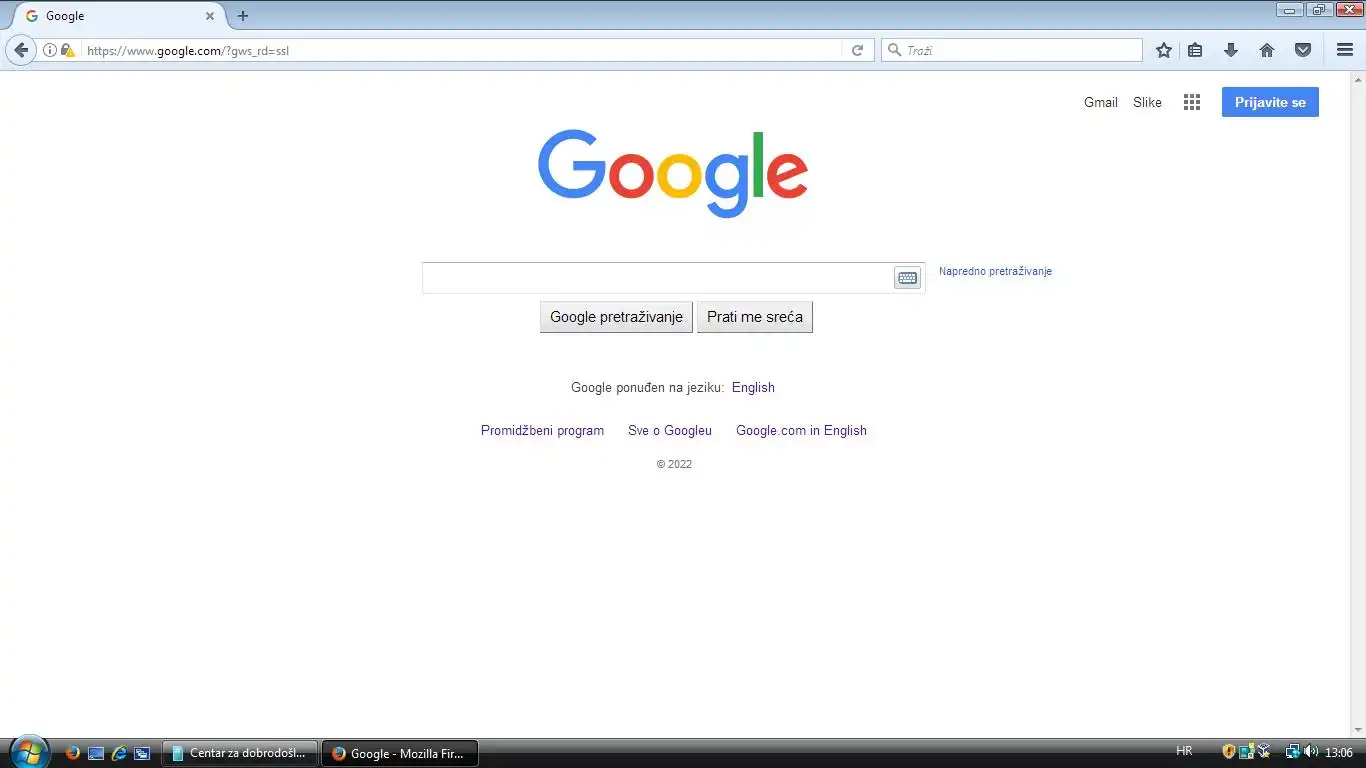Click the HR language indicator
The width and height of the screenshot is (1366, 768).
click(x=1184, y=751)
